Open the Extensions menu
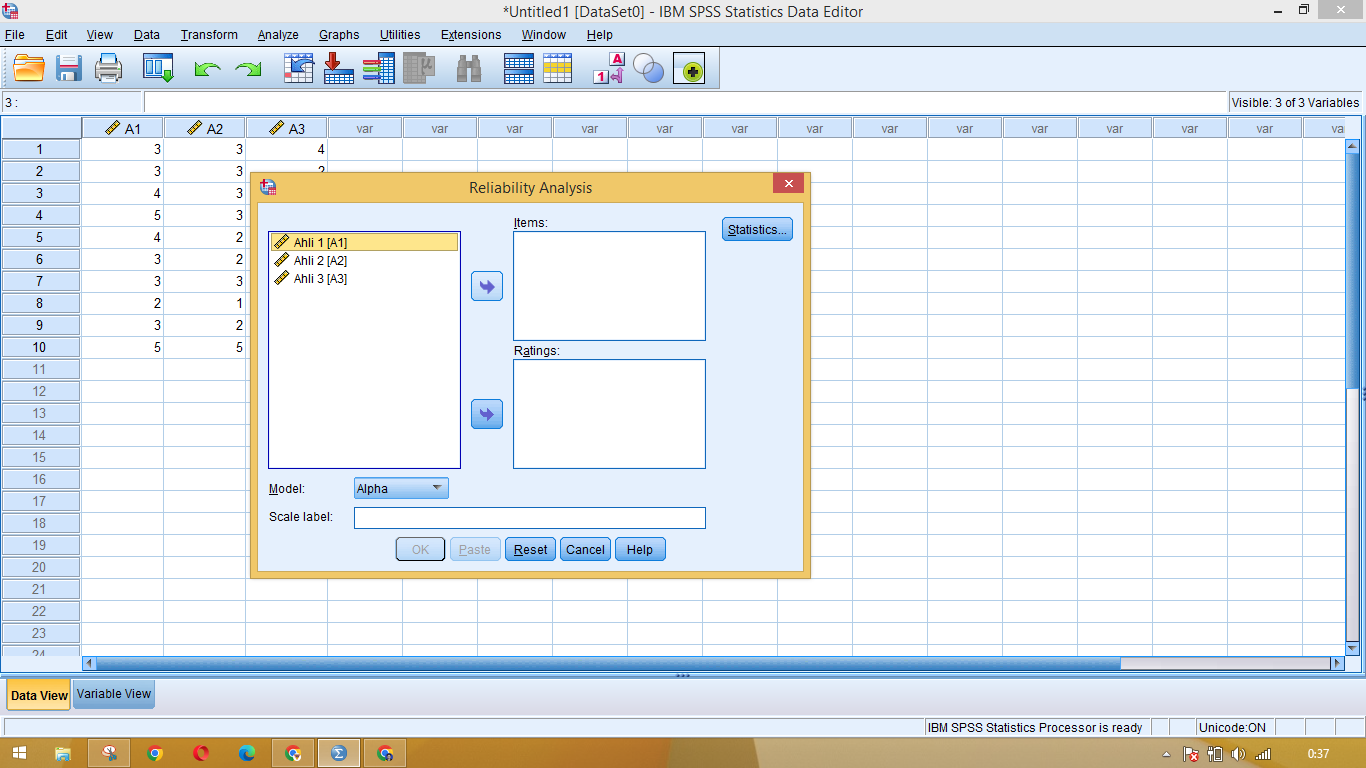The height and width of the screenshot is (768, 1366). 471,34
